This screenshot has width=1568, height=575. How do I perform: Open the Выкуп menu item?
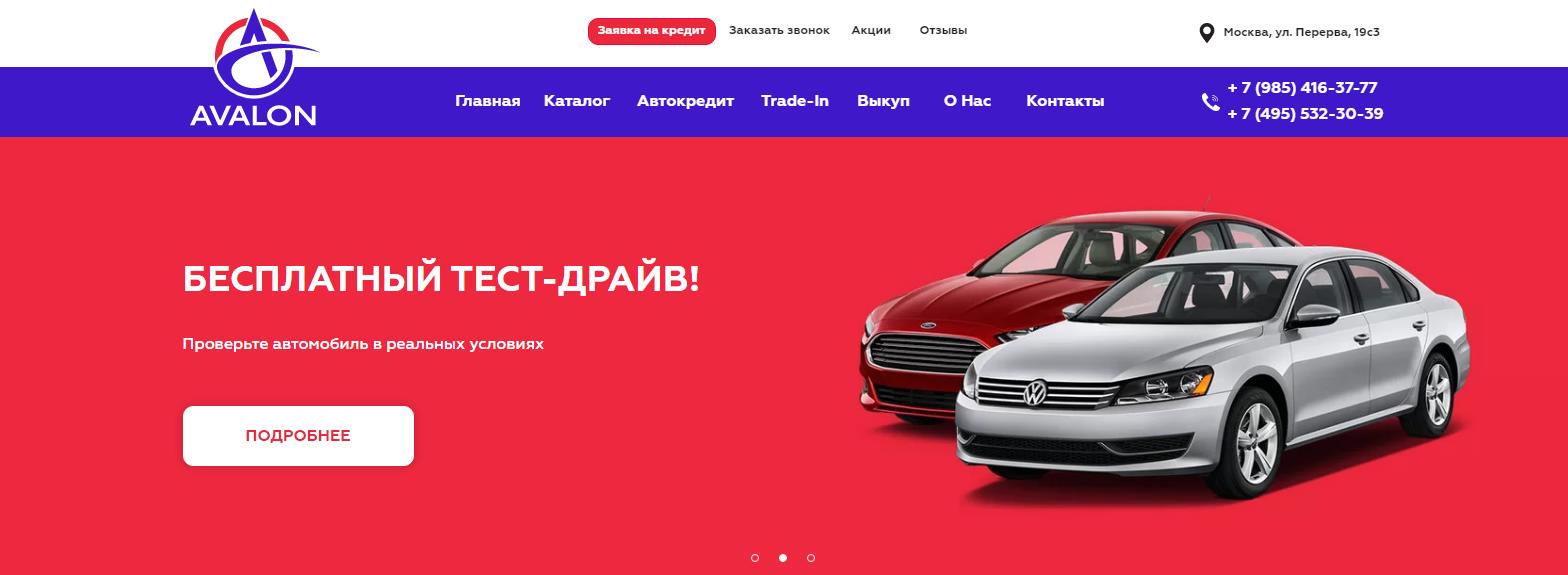(884, 101)
